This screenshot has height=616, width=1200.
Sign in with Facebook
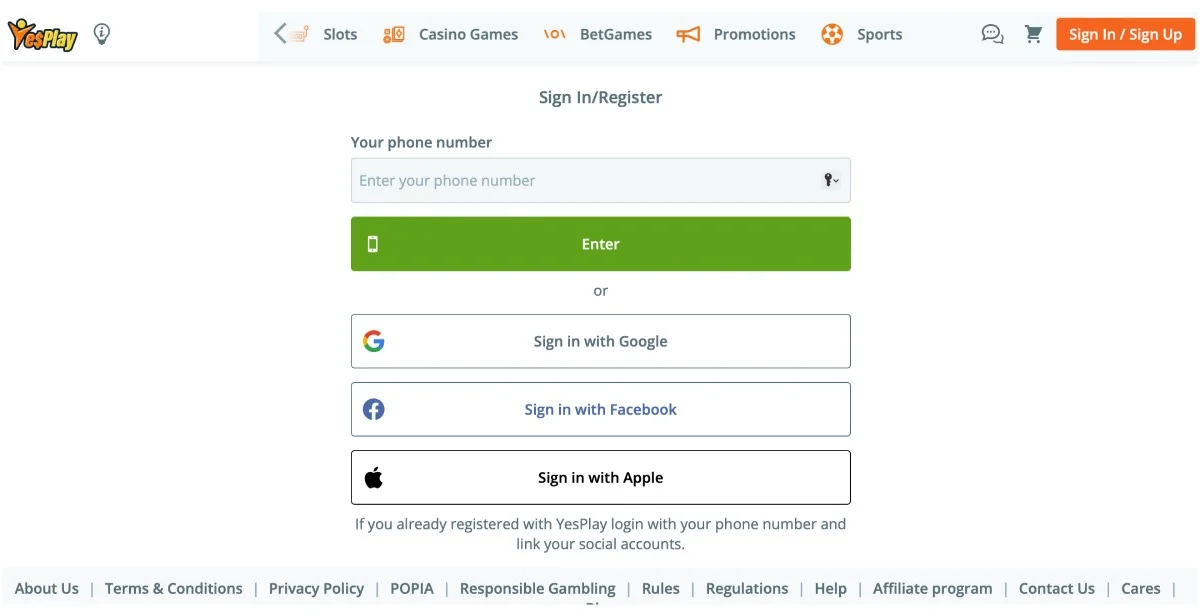(x=601, y=409)
